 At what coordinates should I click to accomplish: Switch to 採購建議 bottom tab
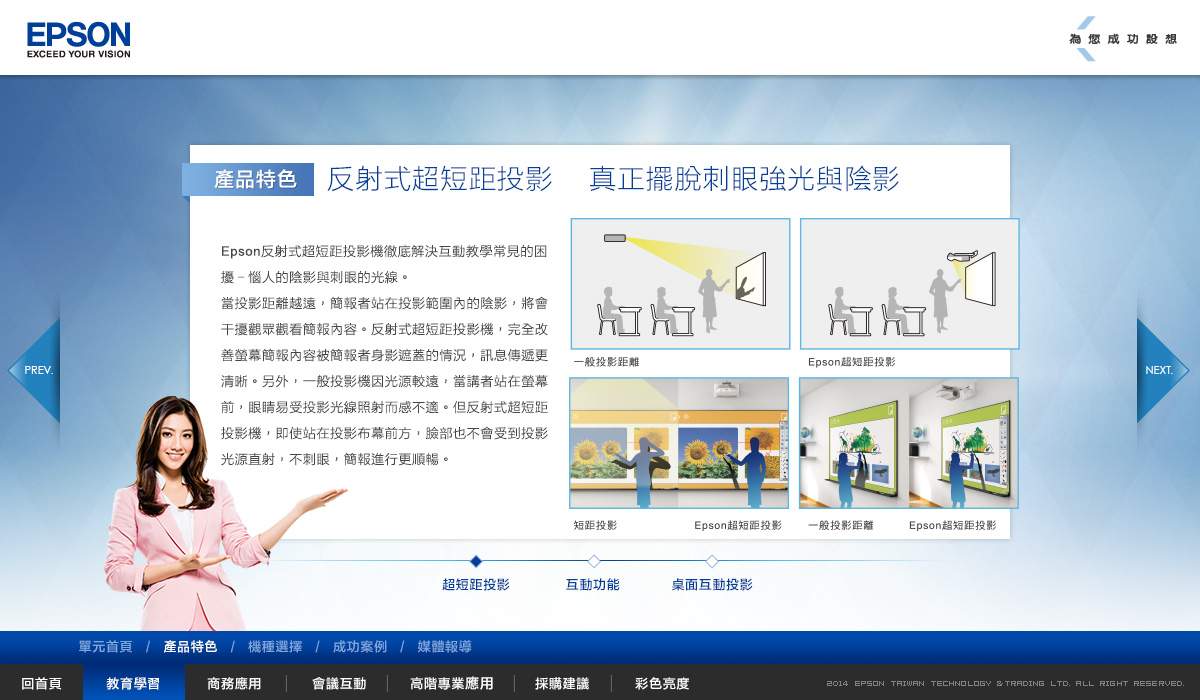click(x=562, y=684)
